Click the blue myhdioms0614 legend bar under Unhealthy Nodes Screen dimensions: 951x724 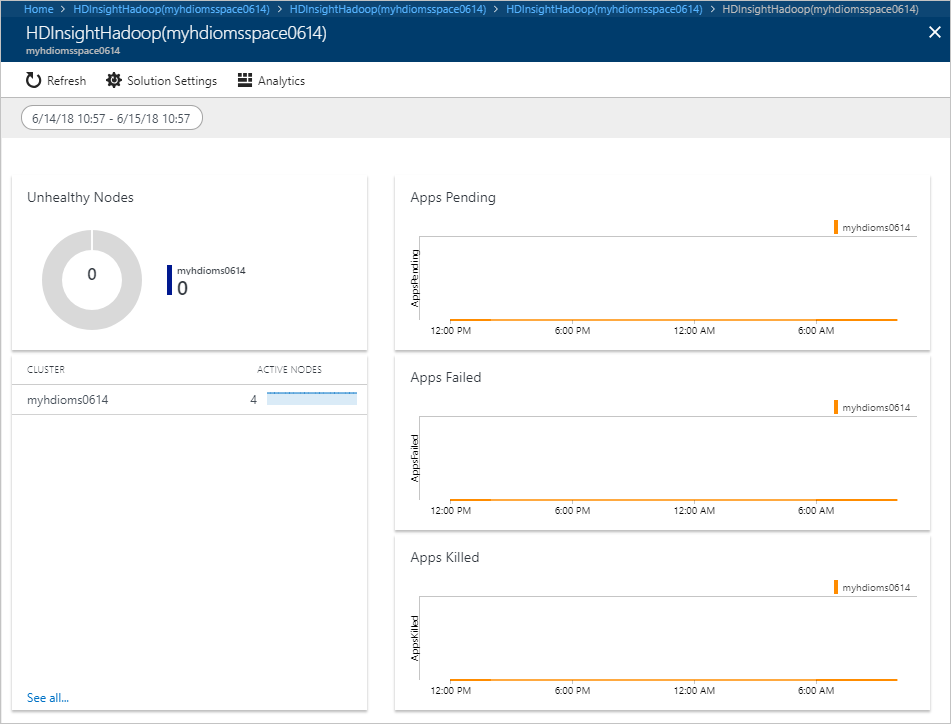pos(168,278)
